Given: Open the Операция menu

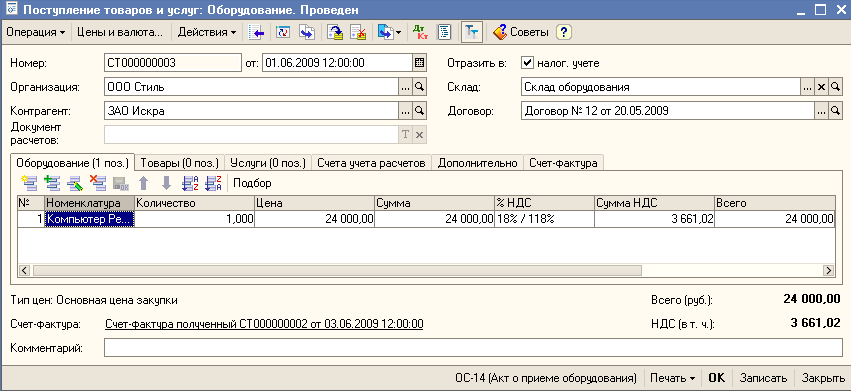Looking at the screenshot, I should pos(35,32).
